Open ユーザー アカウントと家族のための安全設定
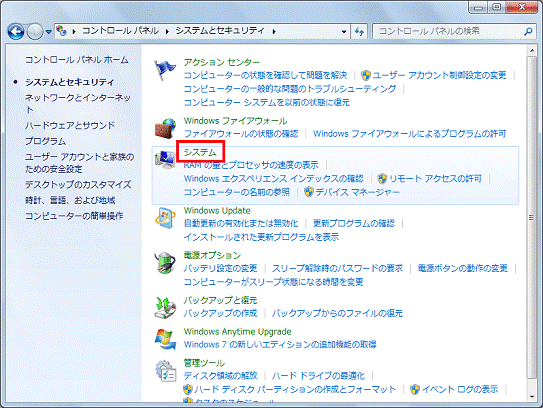This screenshot has width=543, height=408. pyautogui.click(x=79, y=163)
